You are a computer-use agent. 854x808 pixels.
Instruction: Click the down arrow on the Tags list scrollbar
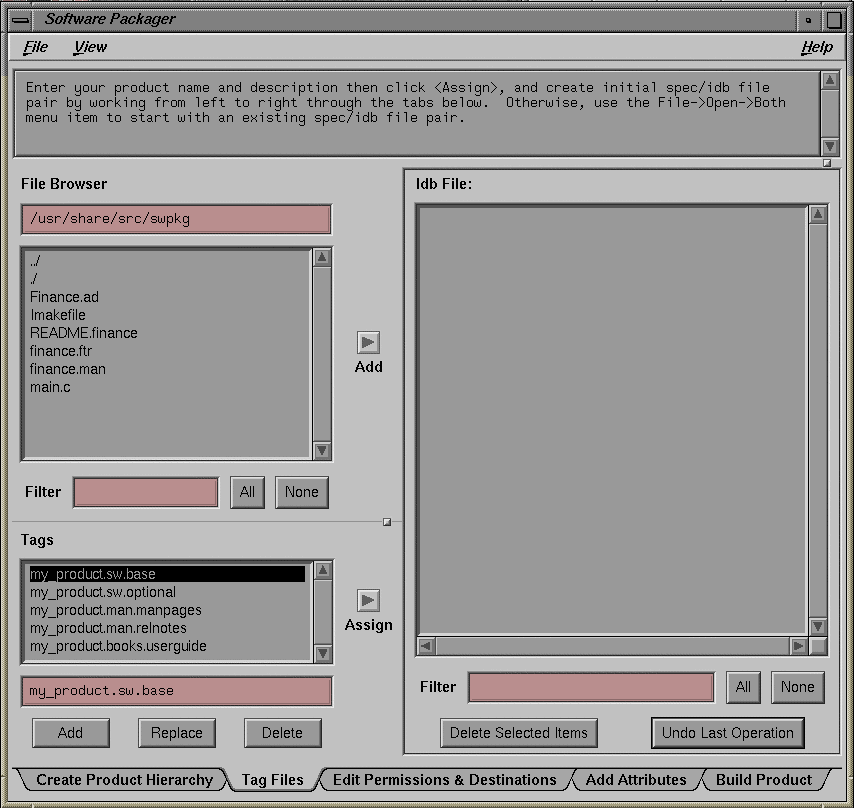(x=322, y=655)
